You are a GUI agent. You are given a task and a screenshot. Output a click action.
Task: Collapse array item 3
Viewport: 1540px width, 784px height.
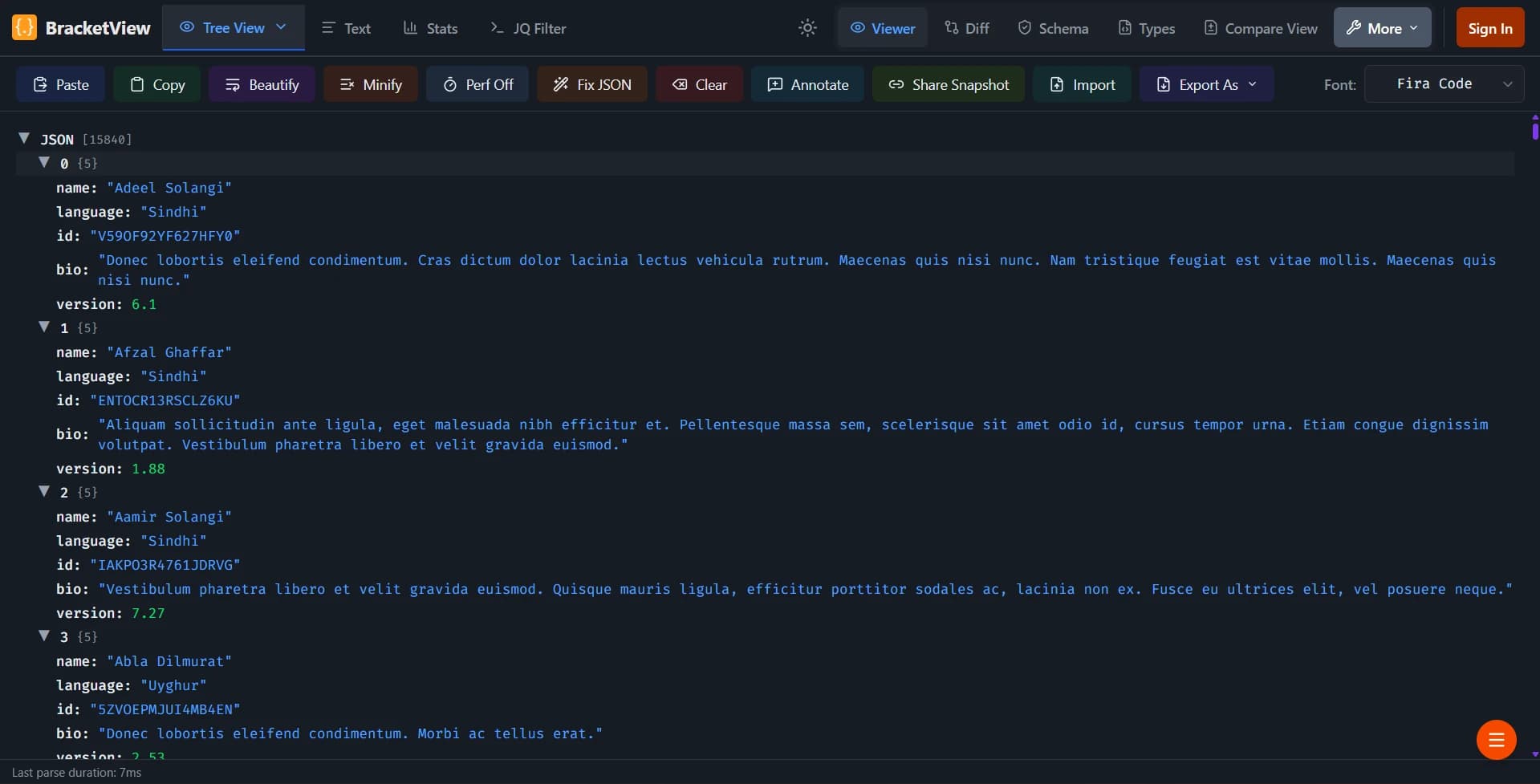44,636
